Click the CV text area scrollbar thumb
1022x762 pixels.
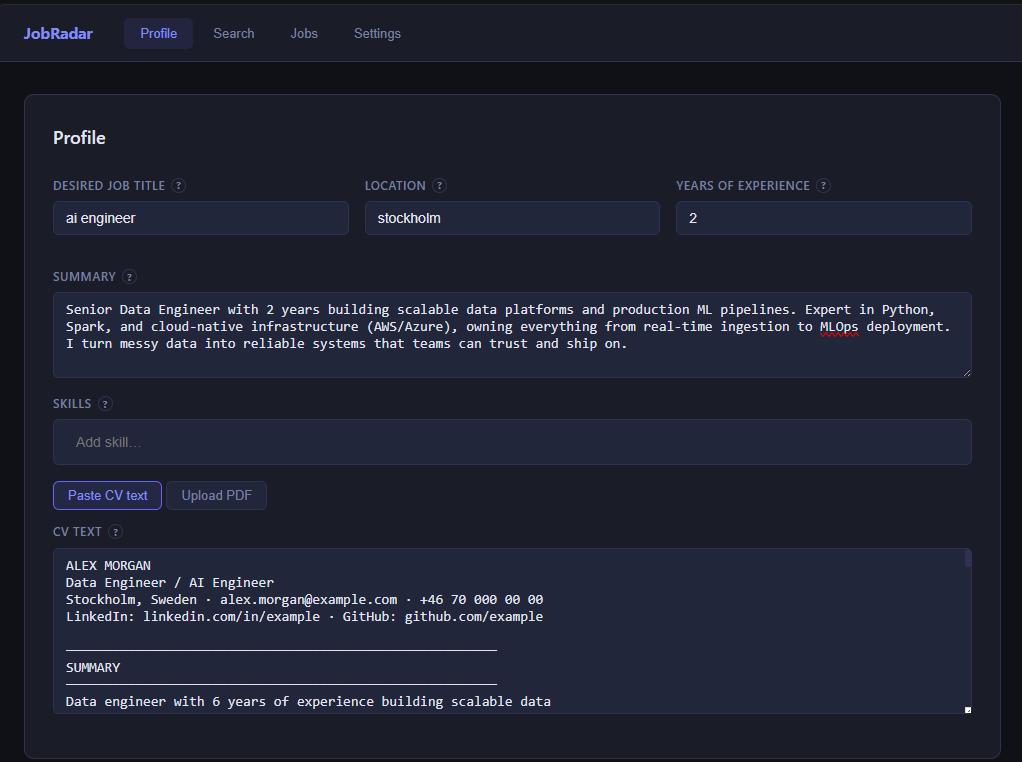(x=968, y=558)
